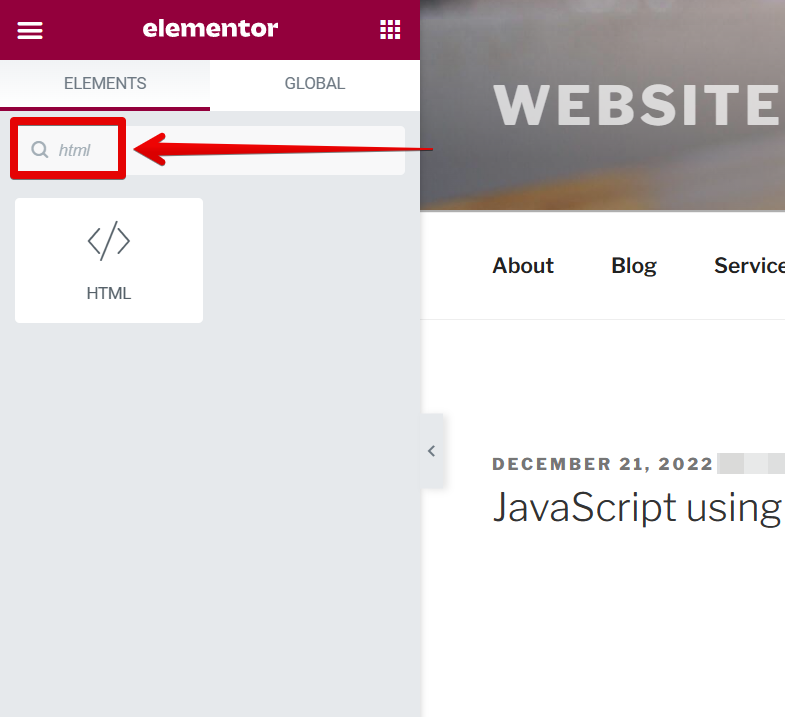Screen dimensions: 785x717
Task: Click the widgets grid icon in header
Action: [390, 30]
